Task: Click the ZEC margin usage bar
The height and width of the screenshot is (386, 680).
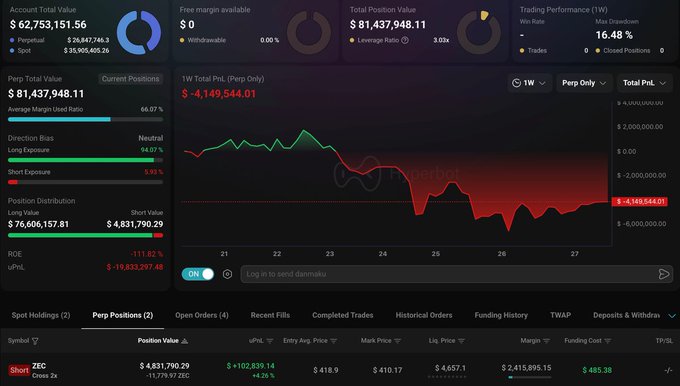Action: [530, 377]
